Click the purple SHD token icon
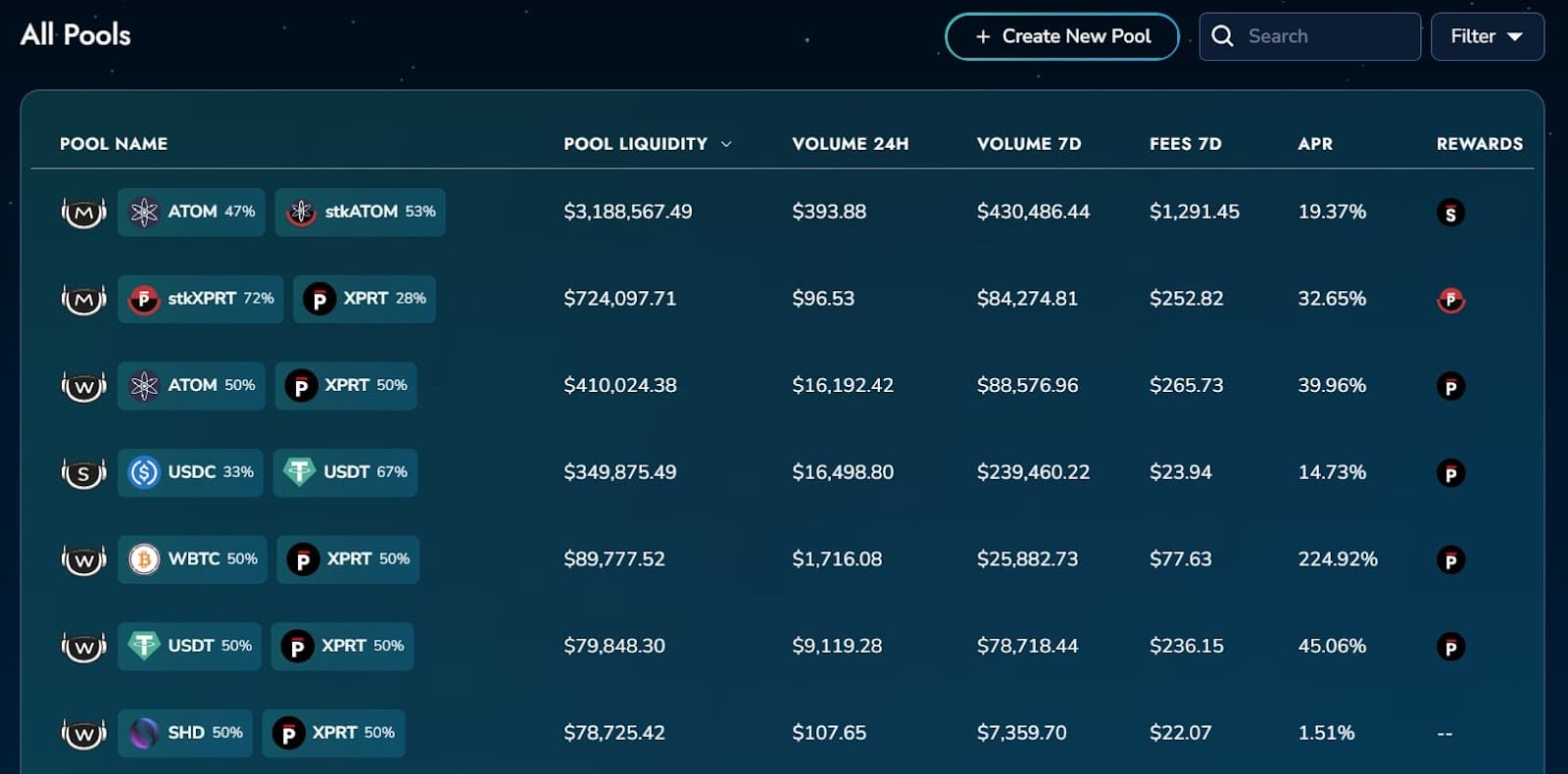1568x774 pixels. 144,733
